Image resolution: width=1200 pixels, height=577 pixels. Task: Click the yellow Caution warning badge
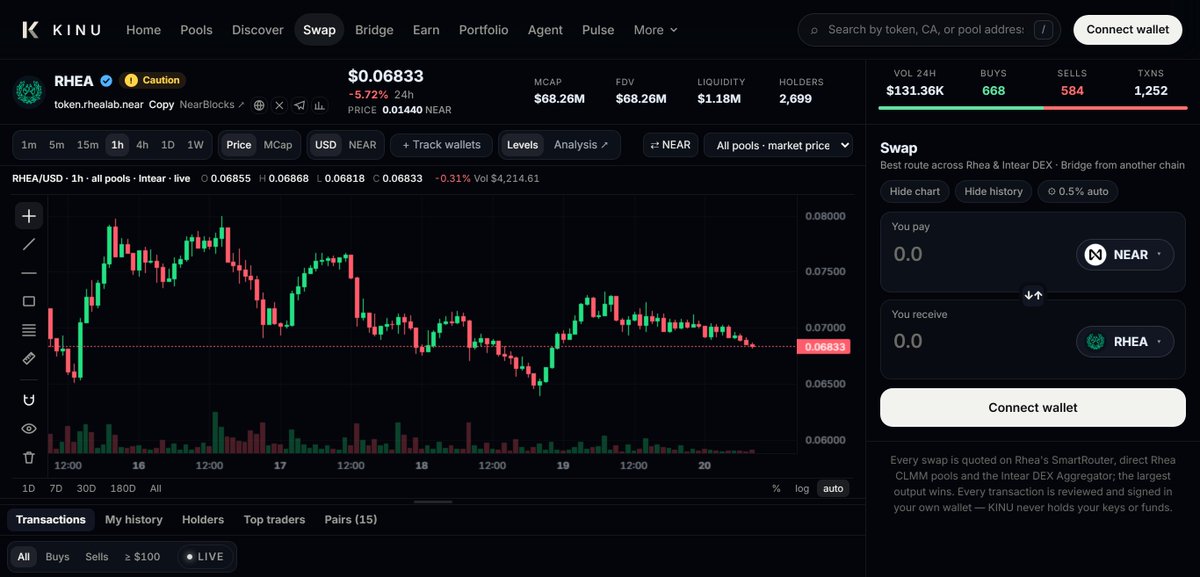[152, 80]
